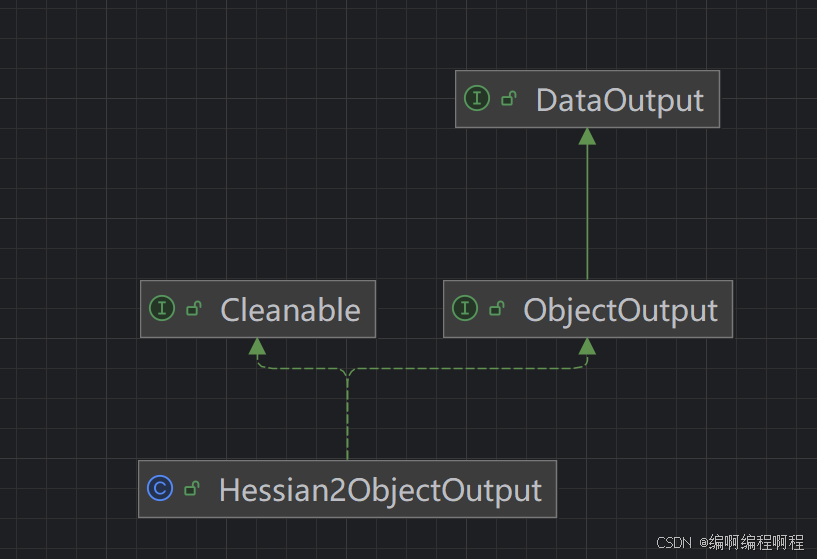817x559 pixels.
Task: Click the public lock icon beside DataOutput
Action: [509, 98]
